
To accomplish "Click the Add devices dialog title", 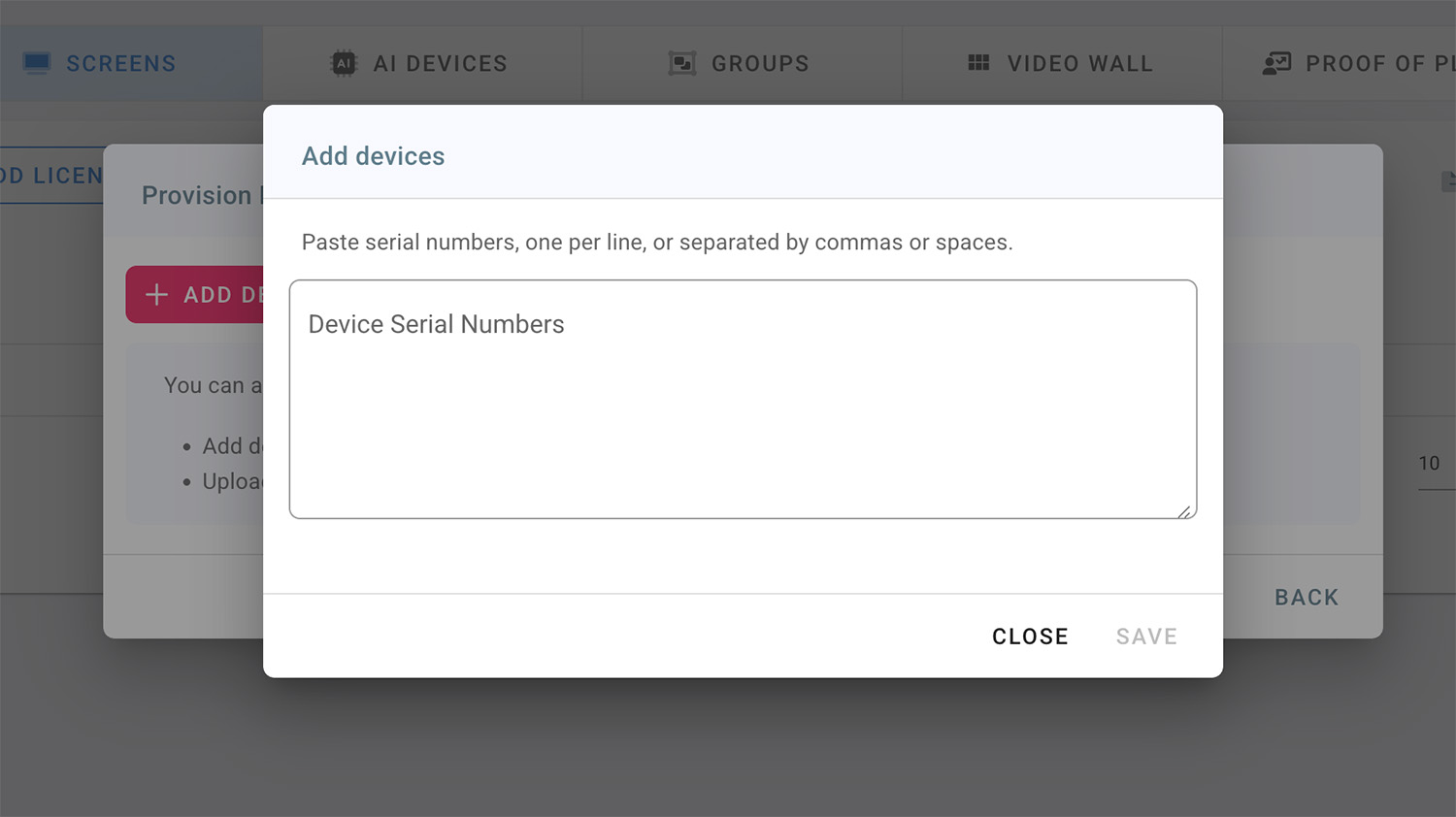I will pos(373,156).
